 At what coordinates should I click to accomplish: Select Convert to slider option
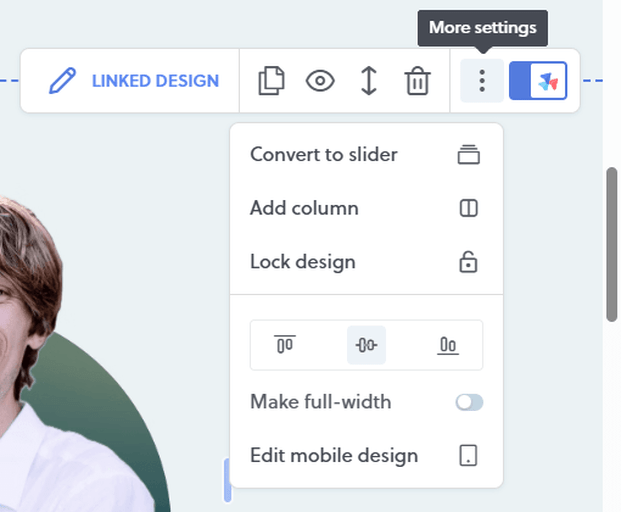pos(324,155)
